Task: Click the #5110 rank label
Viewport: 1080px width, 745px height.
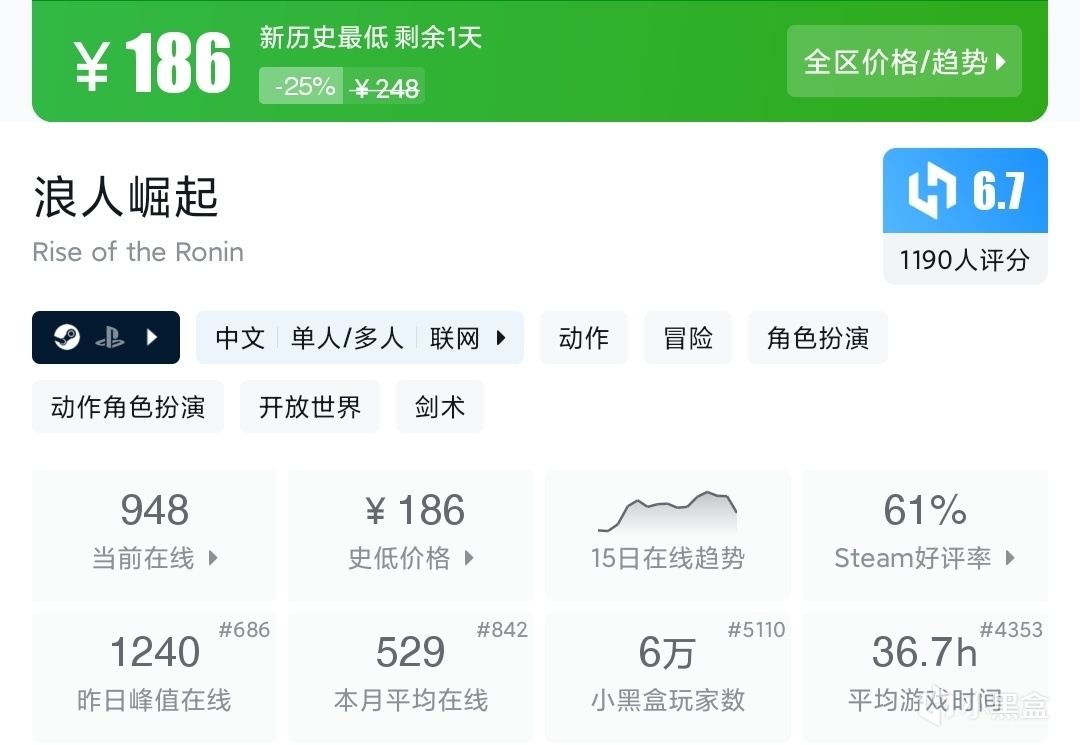Action: (756, 629)
